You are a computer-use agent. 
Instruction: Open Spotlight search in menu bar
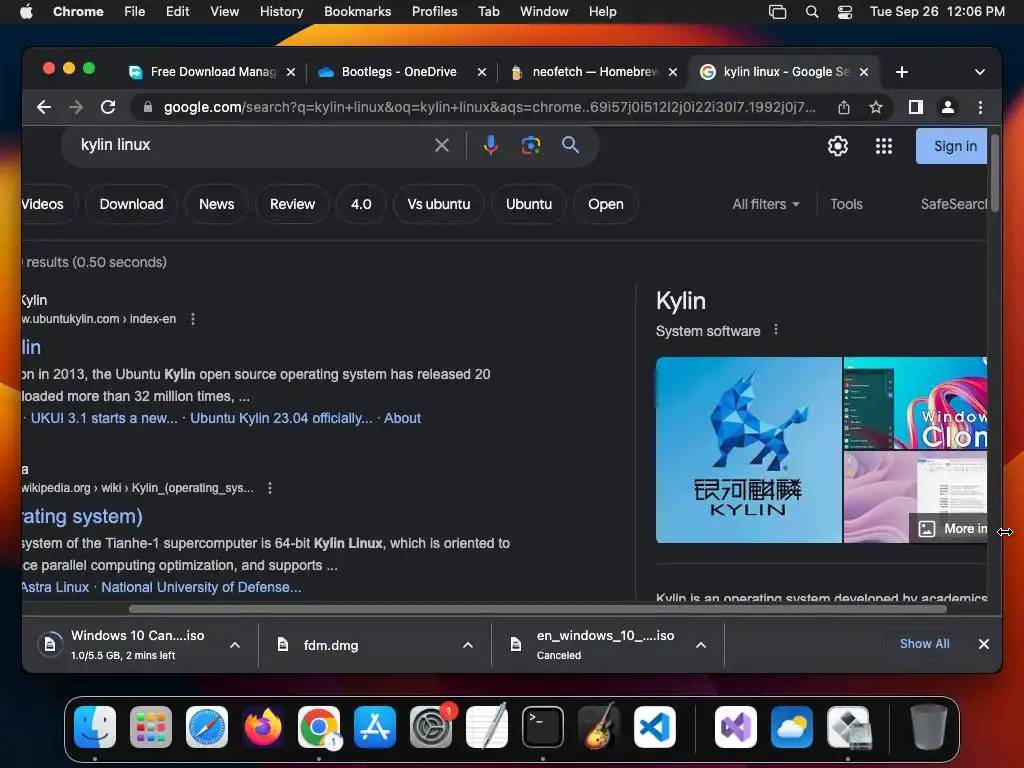click(x=812, y=12)
